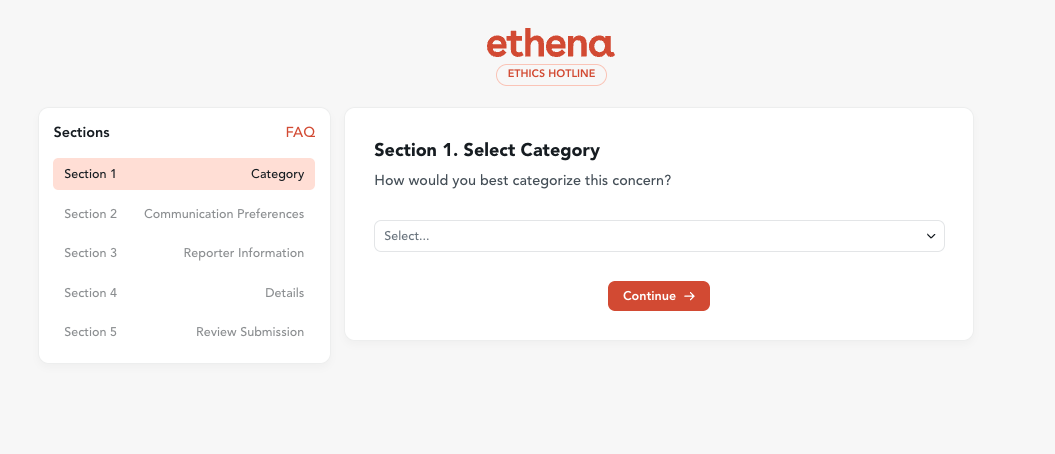The height and width of the screenshot is (454, 1055).
Task: Choose the "Section 4" sidebar label
Action: coord(90,293)
